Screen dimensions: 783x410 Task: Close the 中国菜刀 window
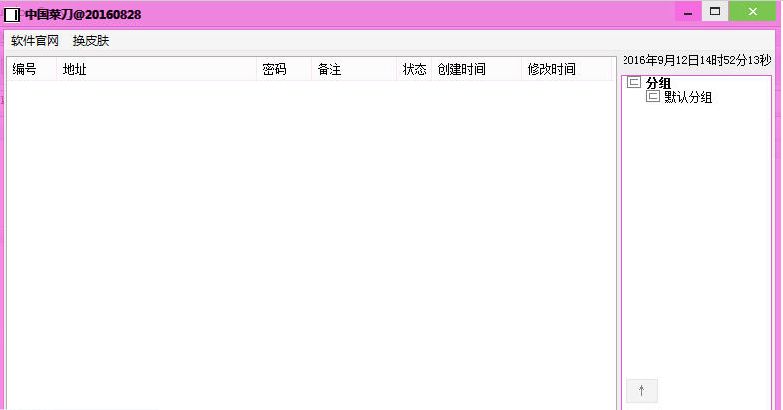coord(753,11)
